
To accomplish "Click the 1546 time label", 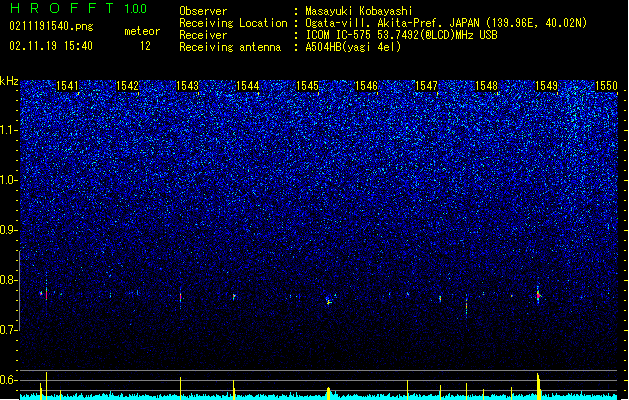I will pos(366,86).
